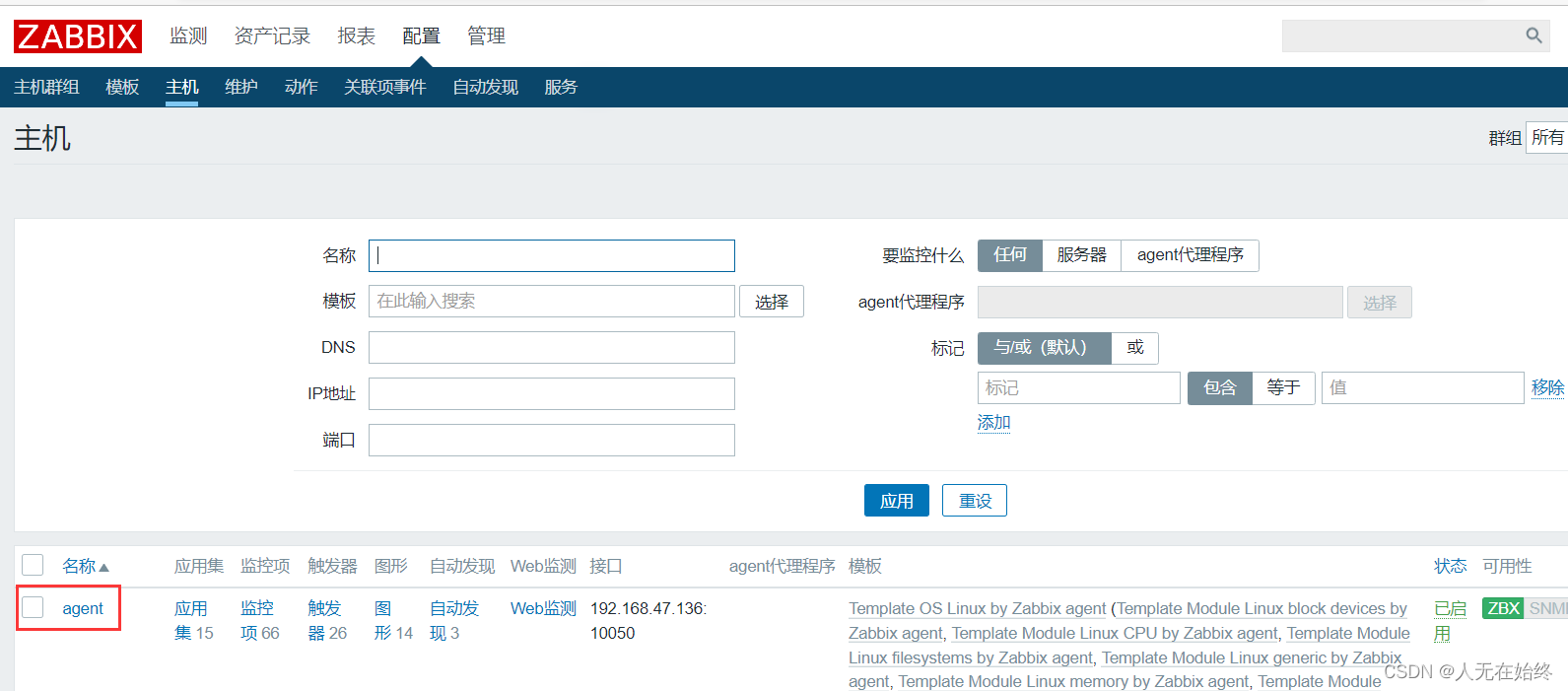Screen dimensions: 1568x691
Task: Open Template OS Linux by Zabbix agent
Action: [x=977, y=608]
